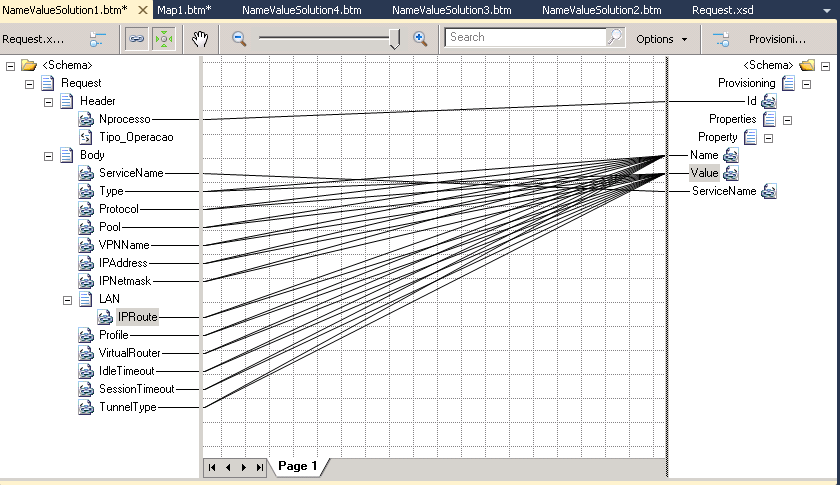
Task: Click inside the Search text box
Action: tap(525, 38)
